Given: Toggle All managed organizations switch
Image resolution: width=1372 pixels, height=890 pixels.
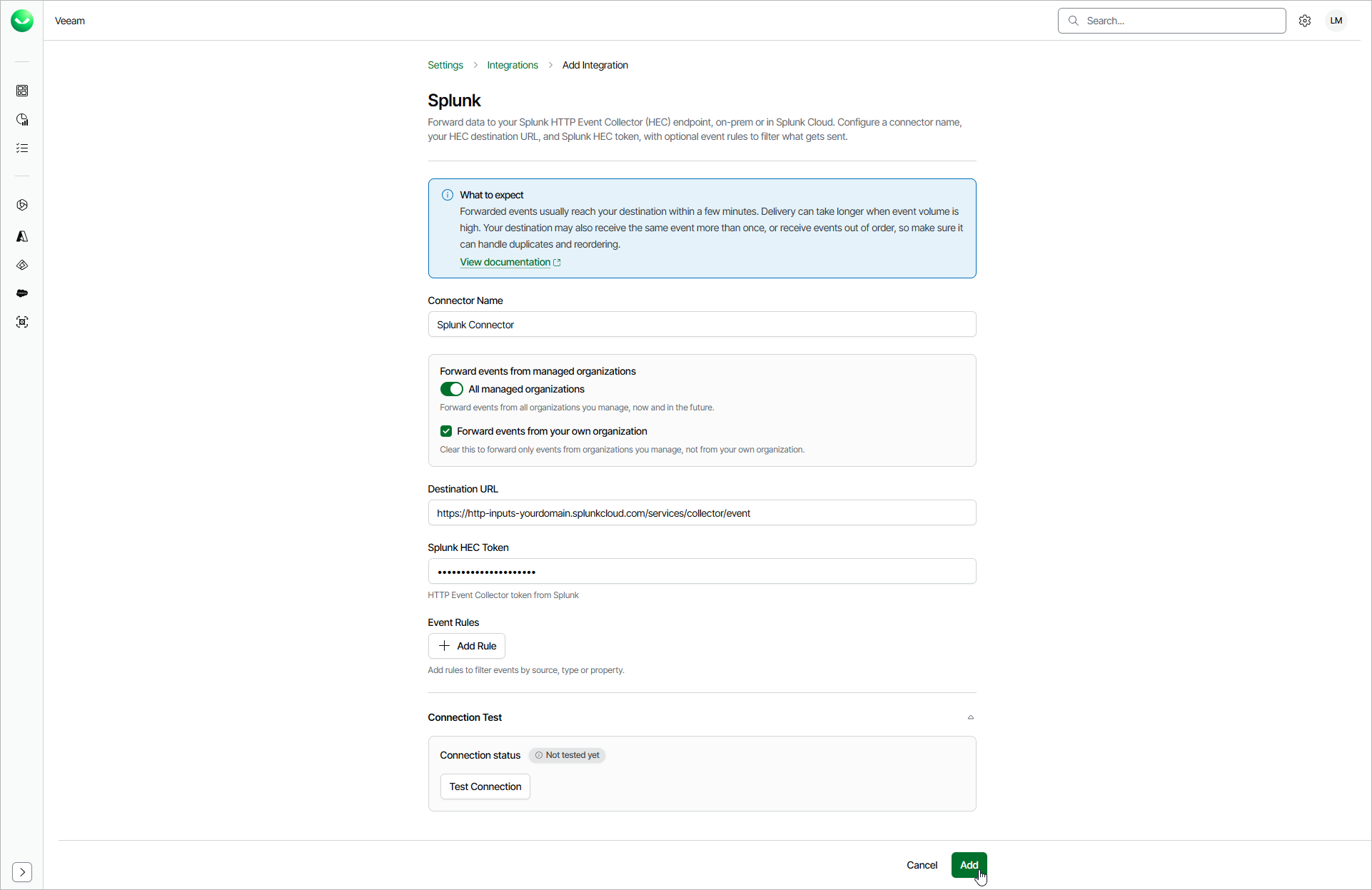Looking at the screenshot, I should (451, 389).
